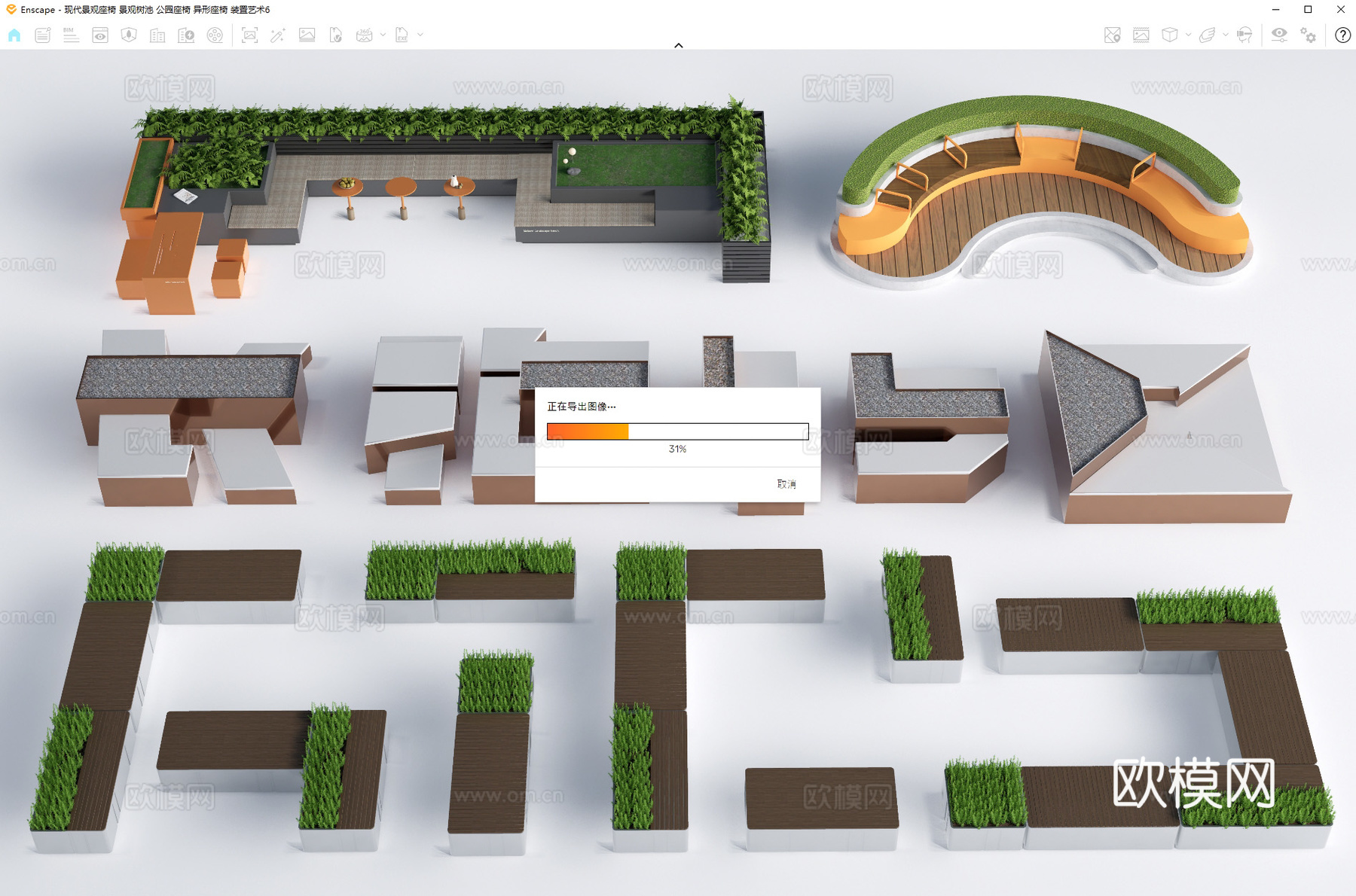Click the 正在导出图像 dialog title text
Image resolution: width=1356 pixels, height=896 pixels.
click(581, 407)
